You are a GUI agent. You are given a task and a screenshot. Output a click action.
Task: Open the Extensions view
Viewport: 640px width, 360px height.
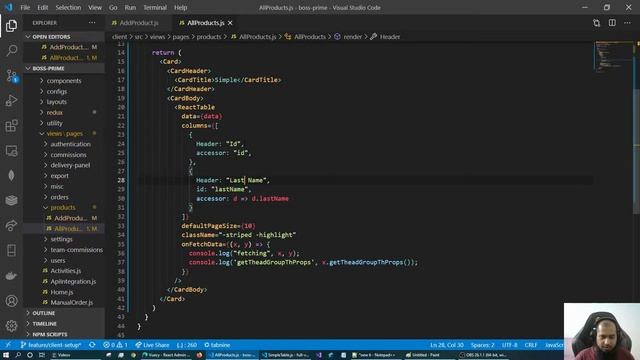point(11,126)
